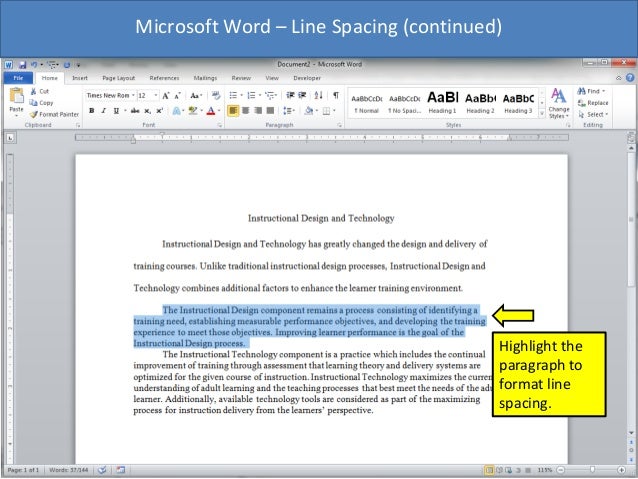
Task: Click the Decrease Indent icon
Action: 290,95
